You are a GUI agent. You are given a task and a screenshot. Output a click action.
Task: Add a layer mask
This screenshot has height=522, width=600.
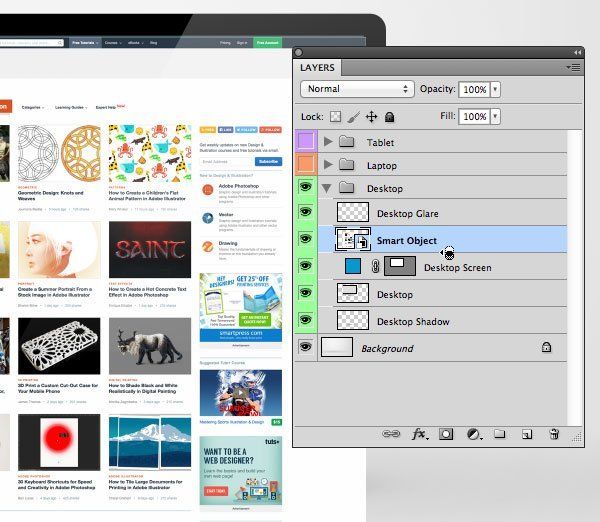(x=446, y=434)
